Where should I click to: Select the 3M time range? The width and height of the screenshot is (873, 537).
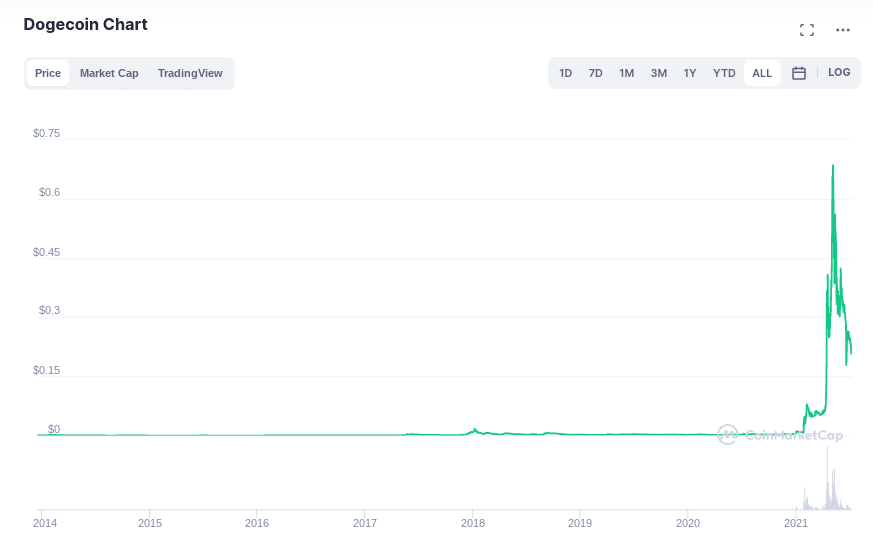[x=659, y=73]
